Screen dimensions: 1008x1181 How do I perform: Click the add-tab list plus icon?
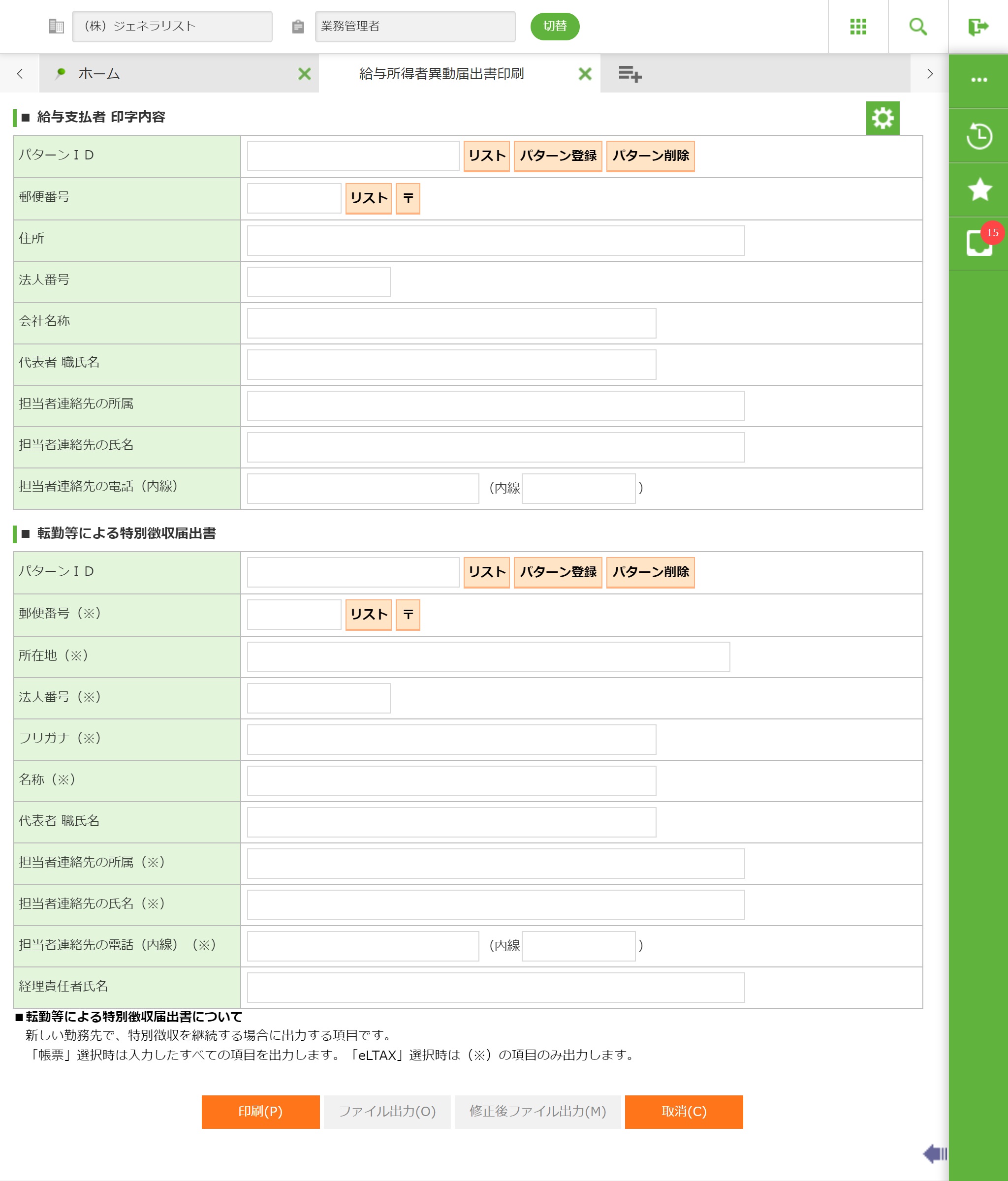click(x=630, y=73)
